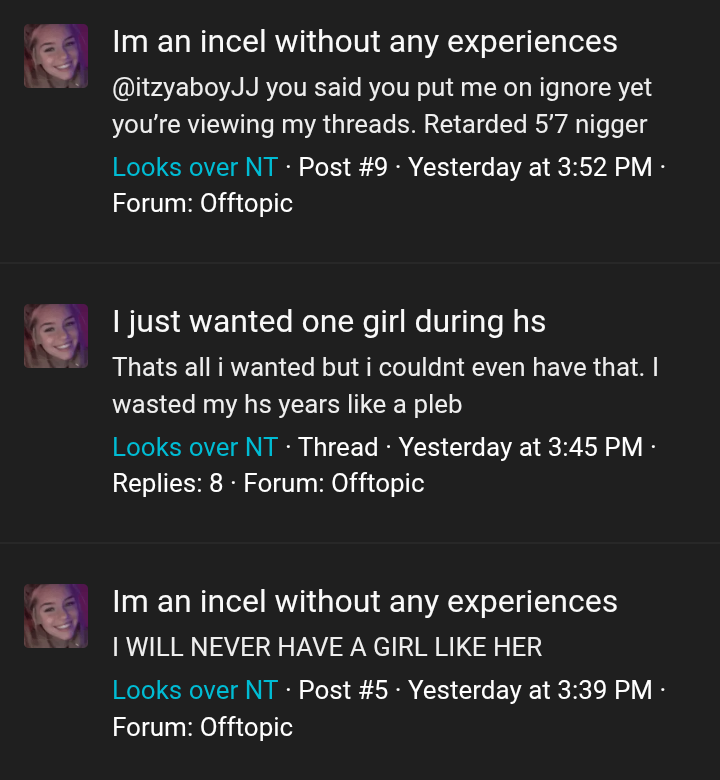Click the snippet starting "Thats all i wanted"
Image resolution: width=720 pixels, height=780 pixels.
click(385, 386)
